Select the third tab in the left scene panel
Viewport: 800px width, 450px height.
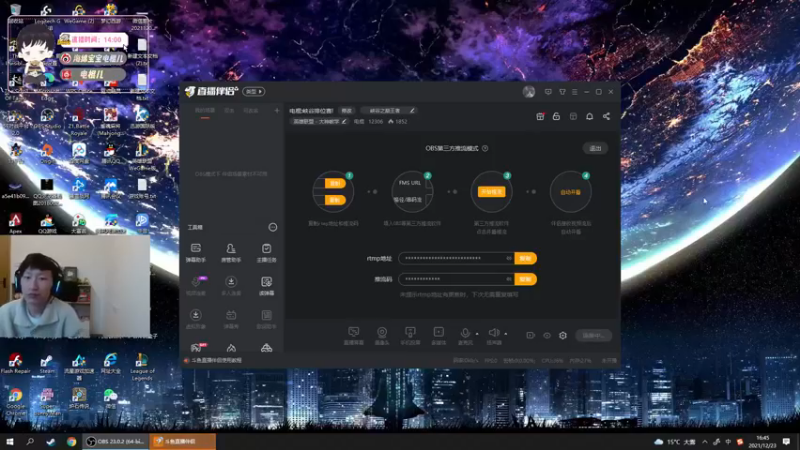(251, 111)
